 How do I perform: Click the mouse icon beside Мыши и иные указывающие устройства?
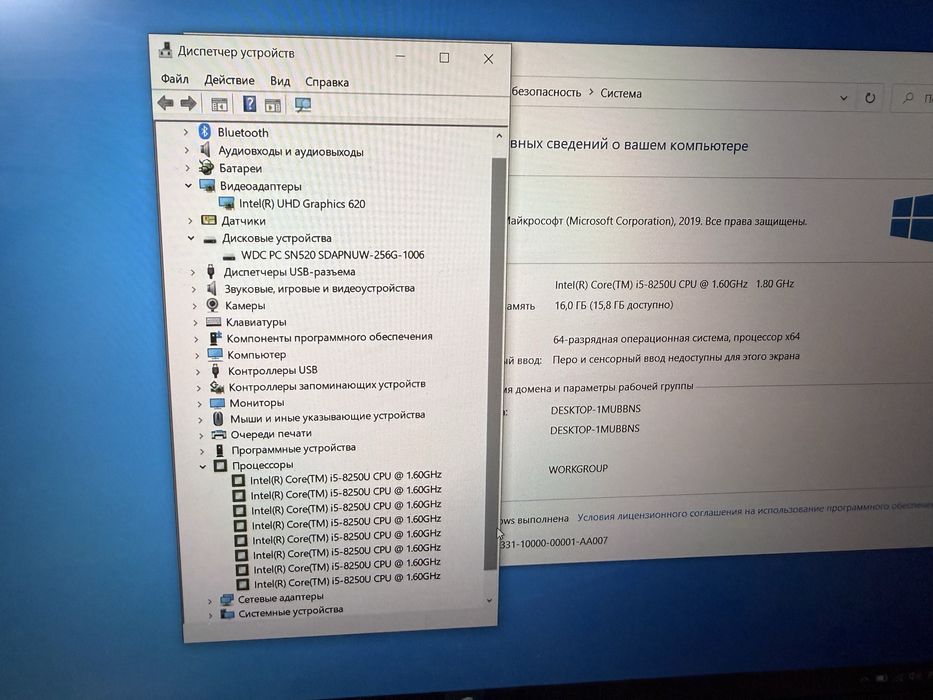[x=218, y=418]
